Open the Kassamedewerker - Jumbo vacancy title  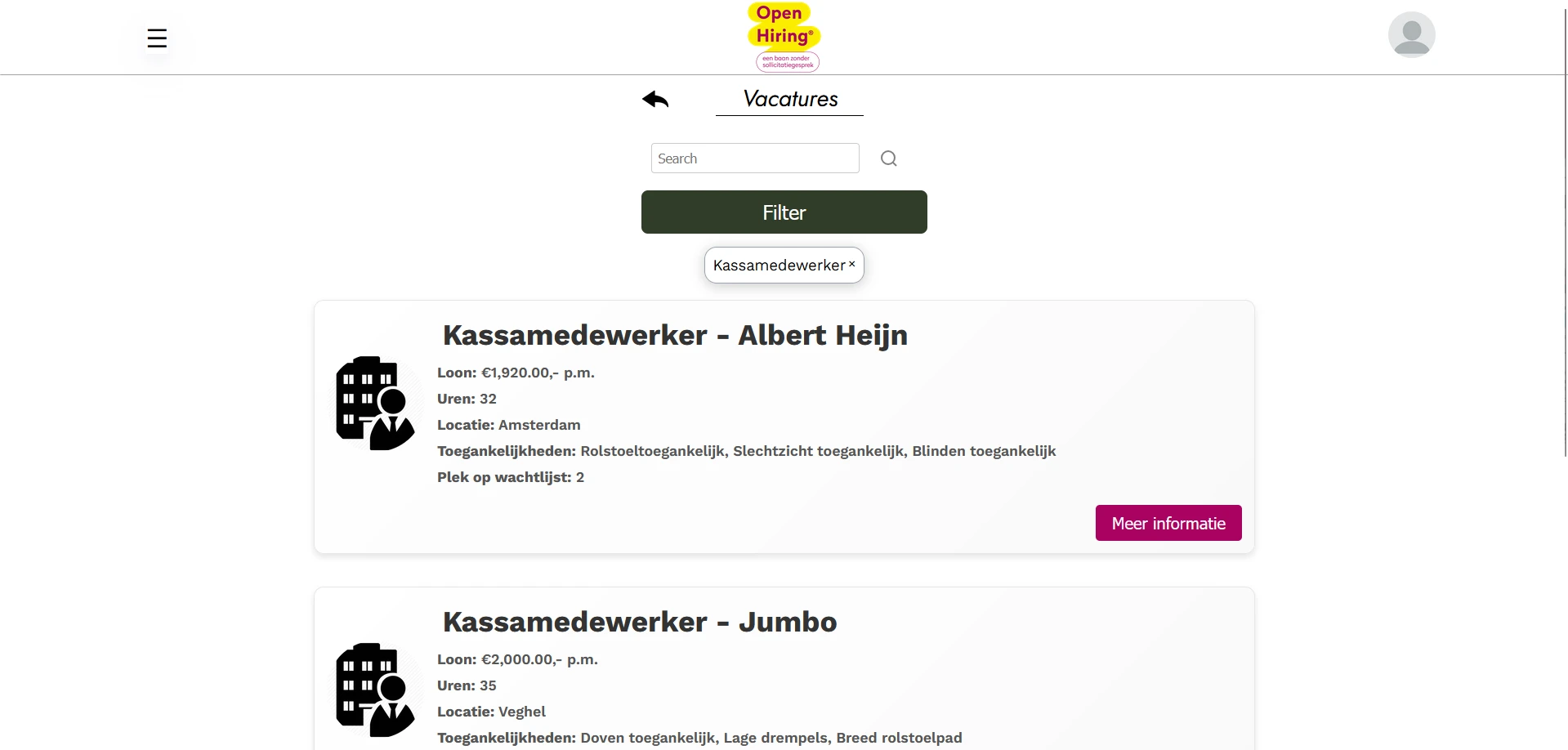click(640, 622)
